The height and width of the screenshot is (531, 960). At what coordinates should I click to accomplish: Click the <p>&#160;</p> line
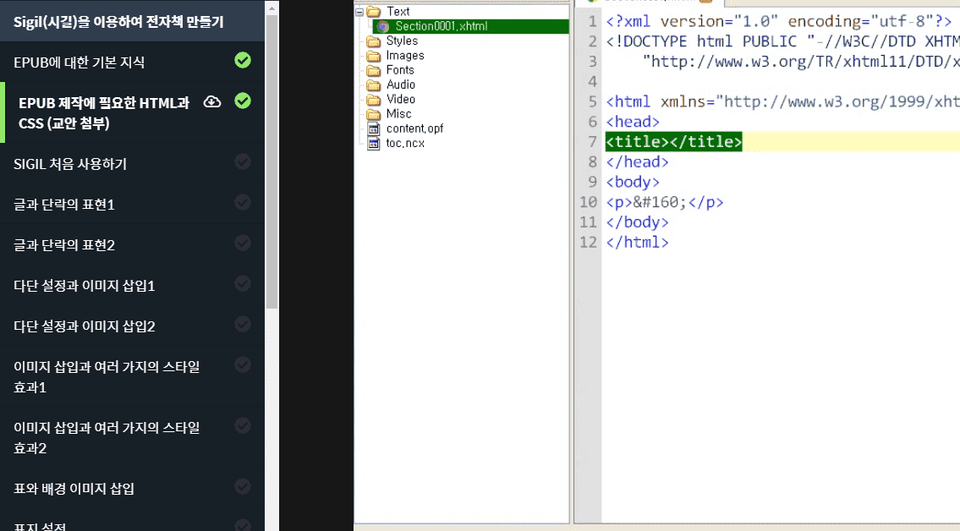pyautogui.click(x=664, y=202)
